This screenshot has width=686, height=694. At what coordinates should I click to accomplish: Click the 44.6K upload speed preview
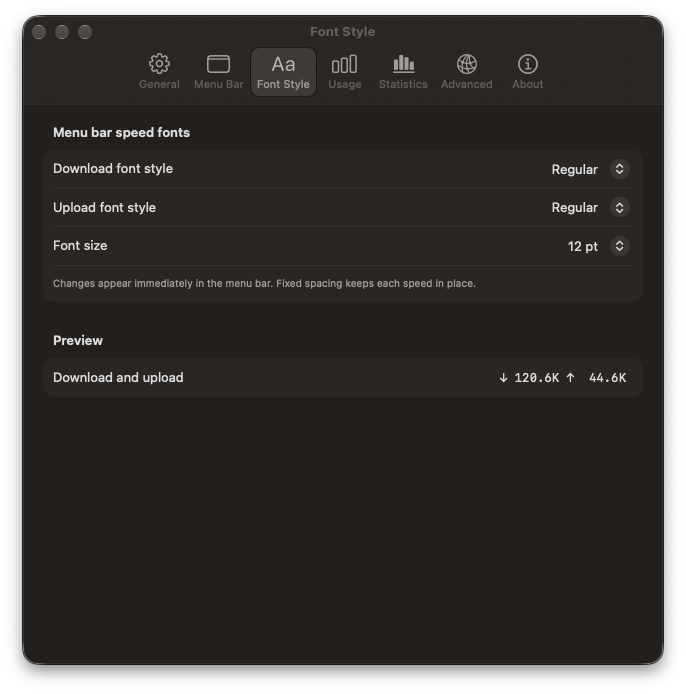607,378
